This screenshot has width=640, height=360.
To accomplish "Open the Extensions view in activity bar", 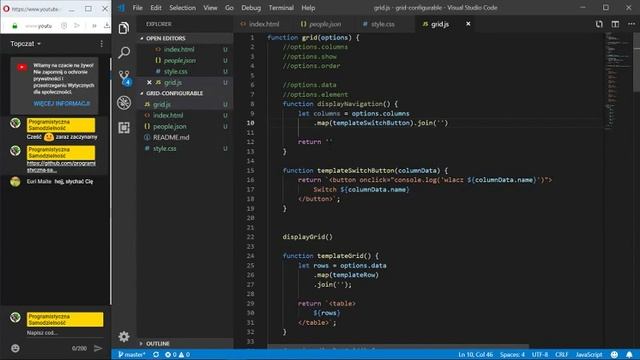I will [x=124, y=128].
